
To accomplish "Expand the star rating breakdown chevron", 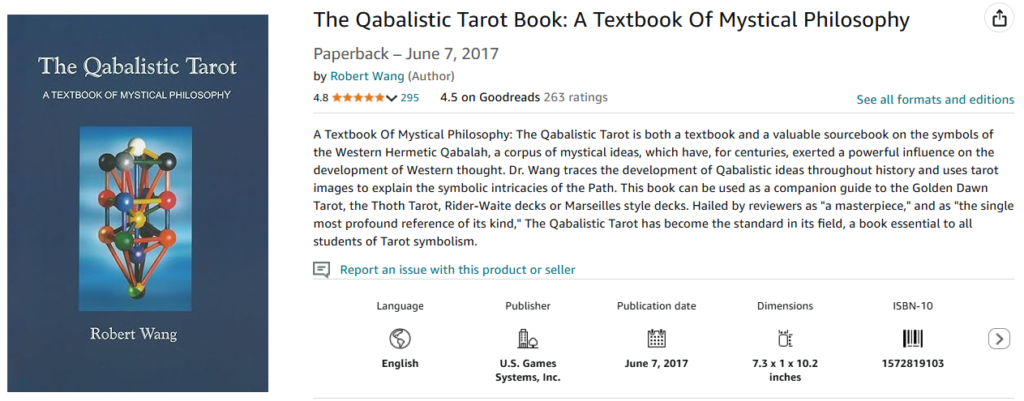I will coord(391,98).
